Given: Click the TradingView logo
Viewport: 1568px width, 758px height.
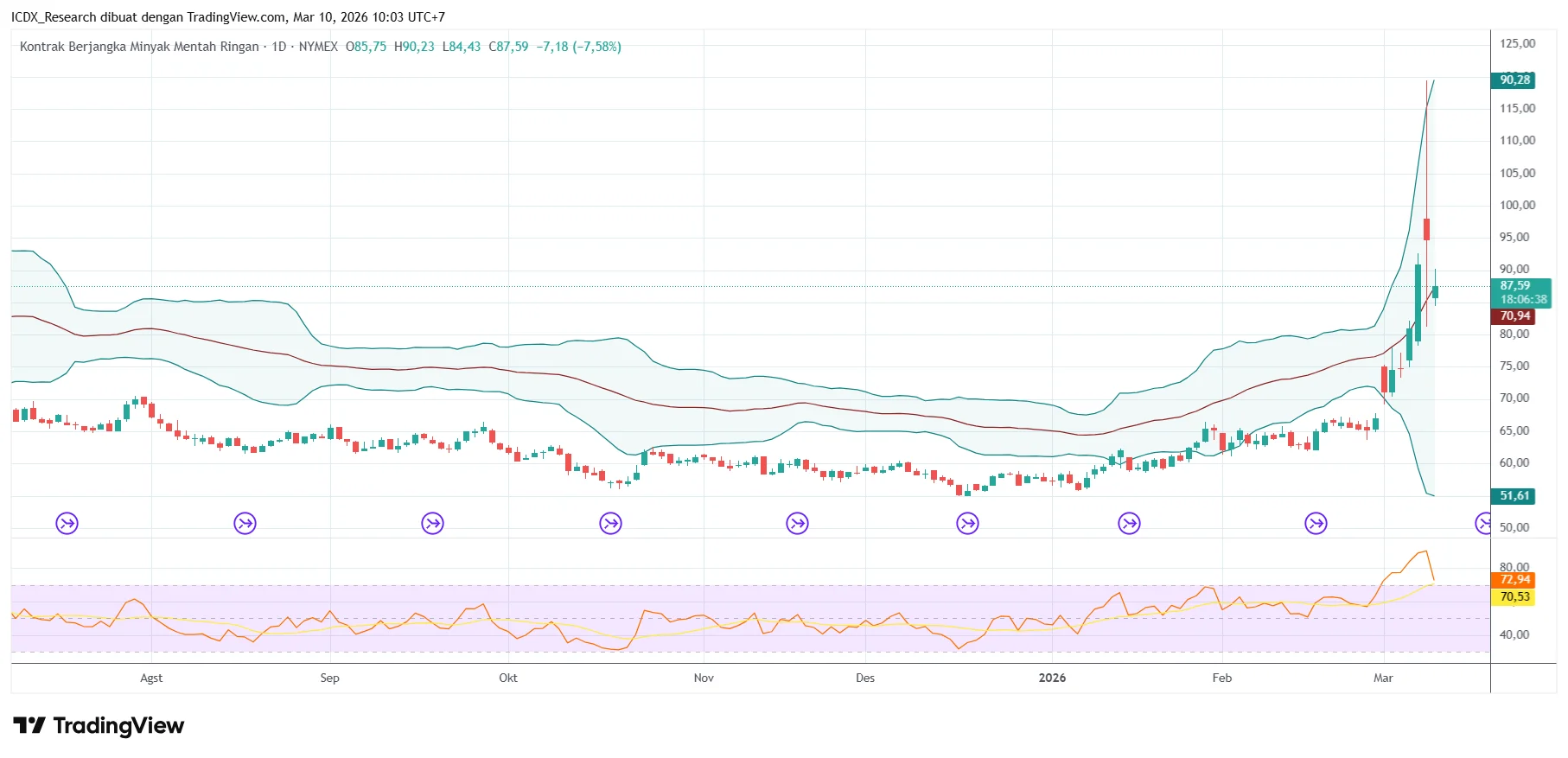Looking at the screenshot, I should pos(99,725).
